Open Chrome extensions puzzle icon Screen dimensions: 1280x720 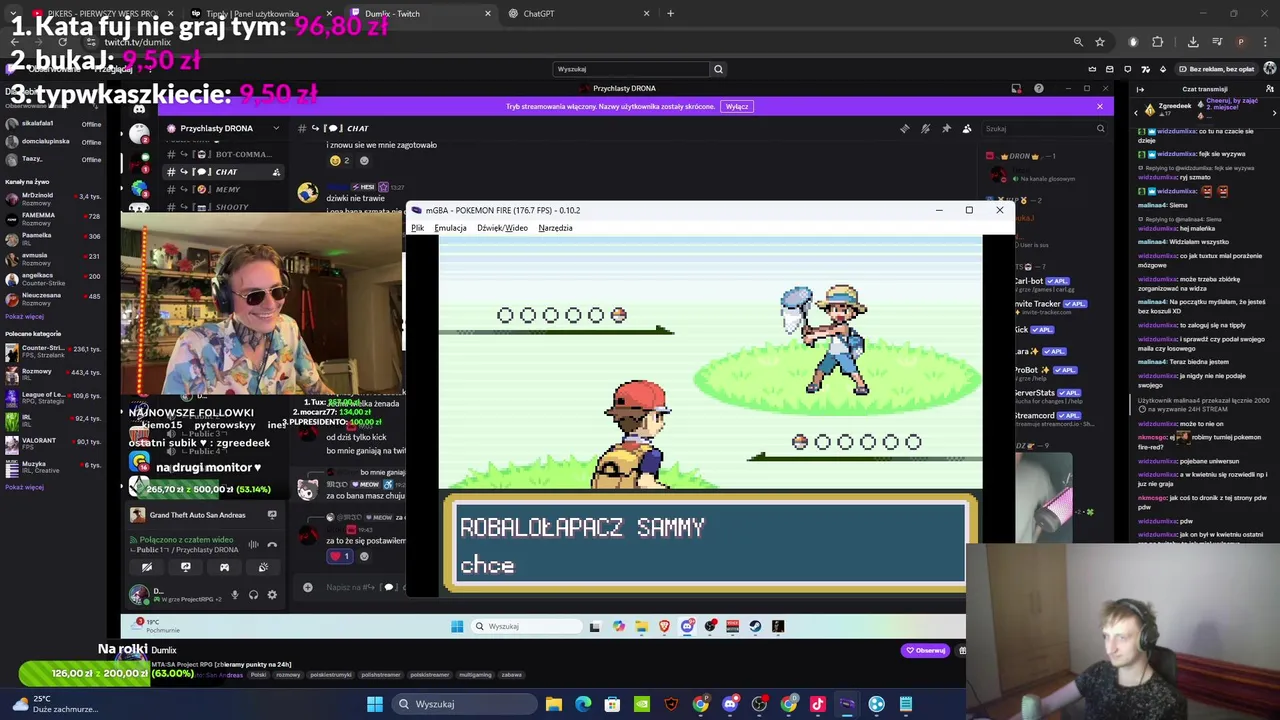(x=1158, y=42)
